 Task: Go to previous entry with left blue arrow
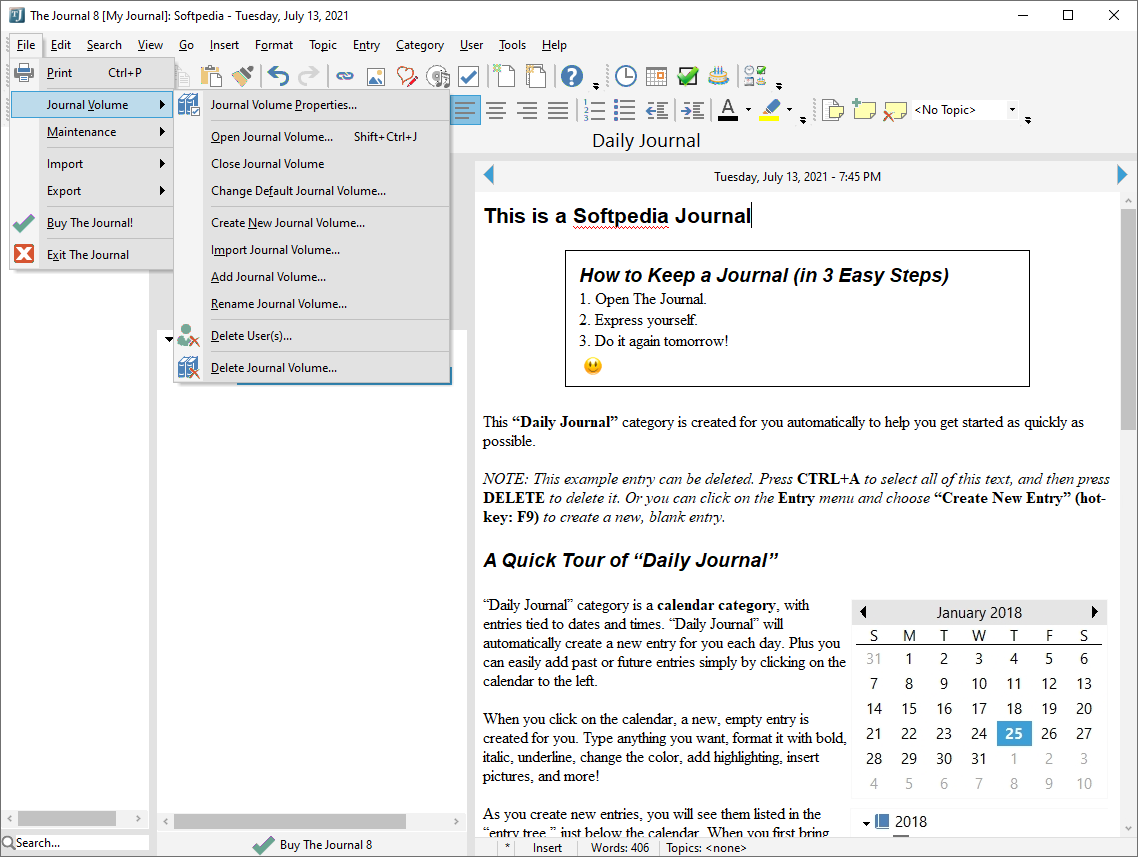pos(488,175)
